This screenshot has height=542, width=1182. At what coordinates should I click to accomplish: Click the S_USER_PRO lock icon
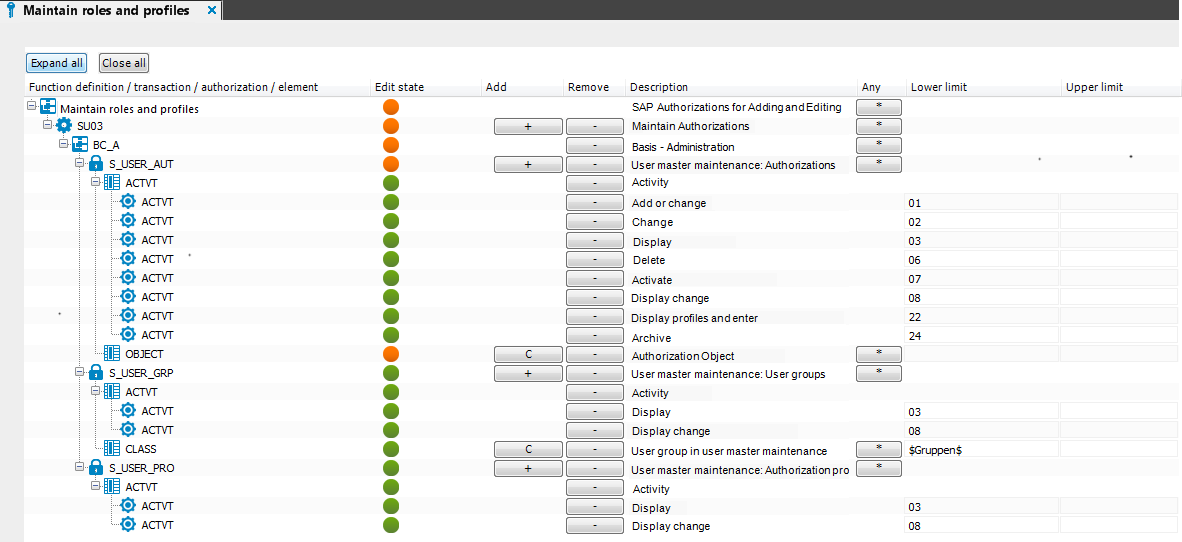[96, 467]
